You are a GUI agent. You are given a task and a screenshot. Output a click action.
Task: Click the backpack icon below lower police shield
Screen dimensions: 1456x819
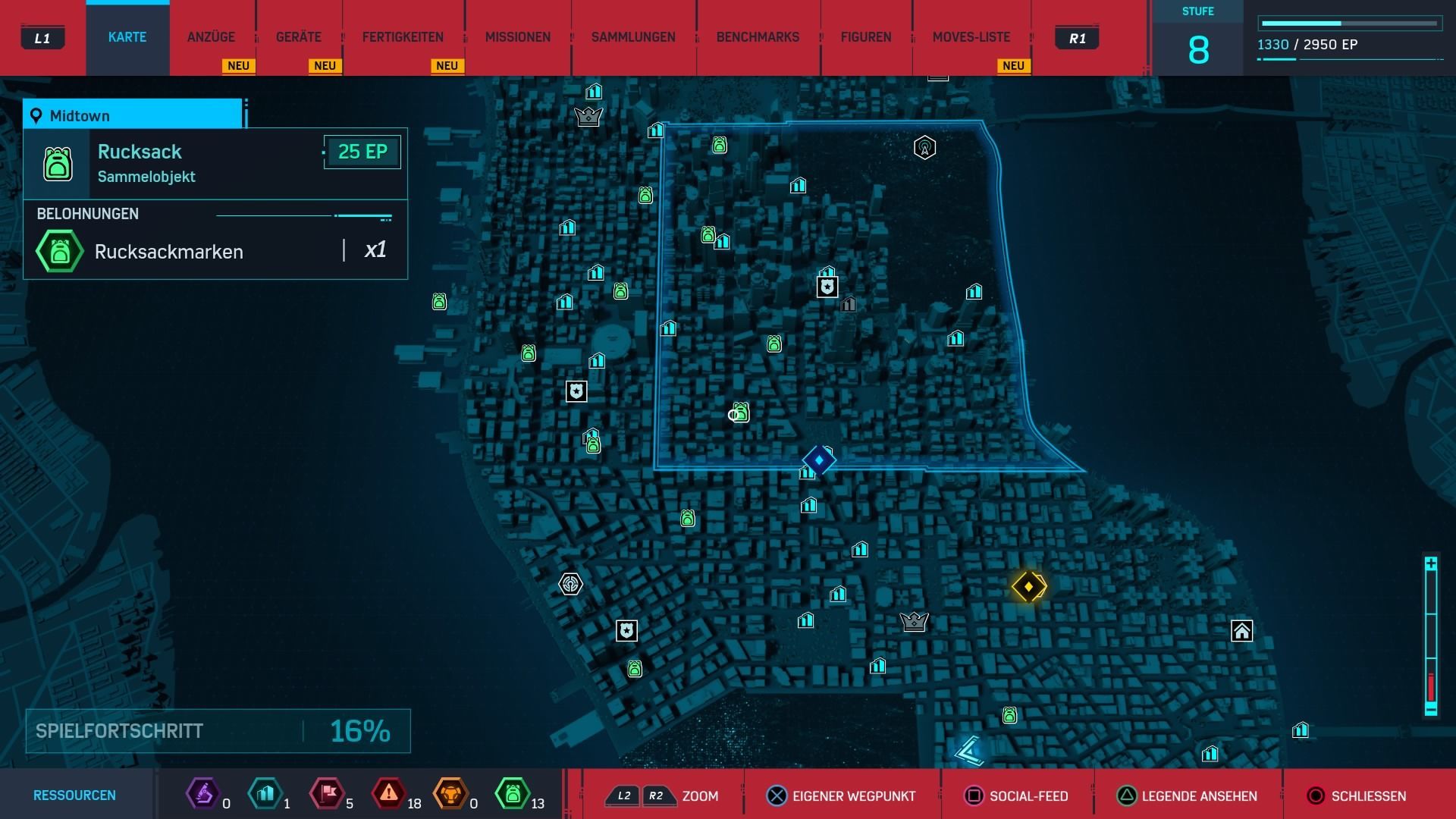pyautogui.click(x=635, y=669)
